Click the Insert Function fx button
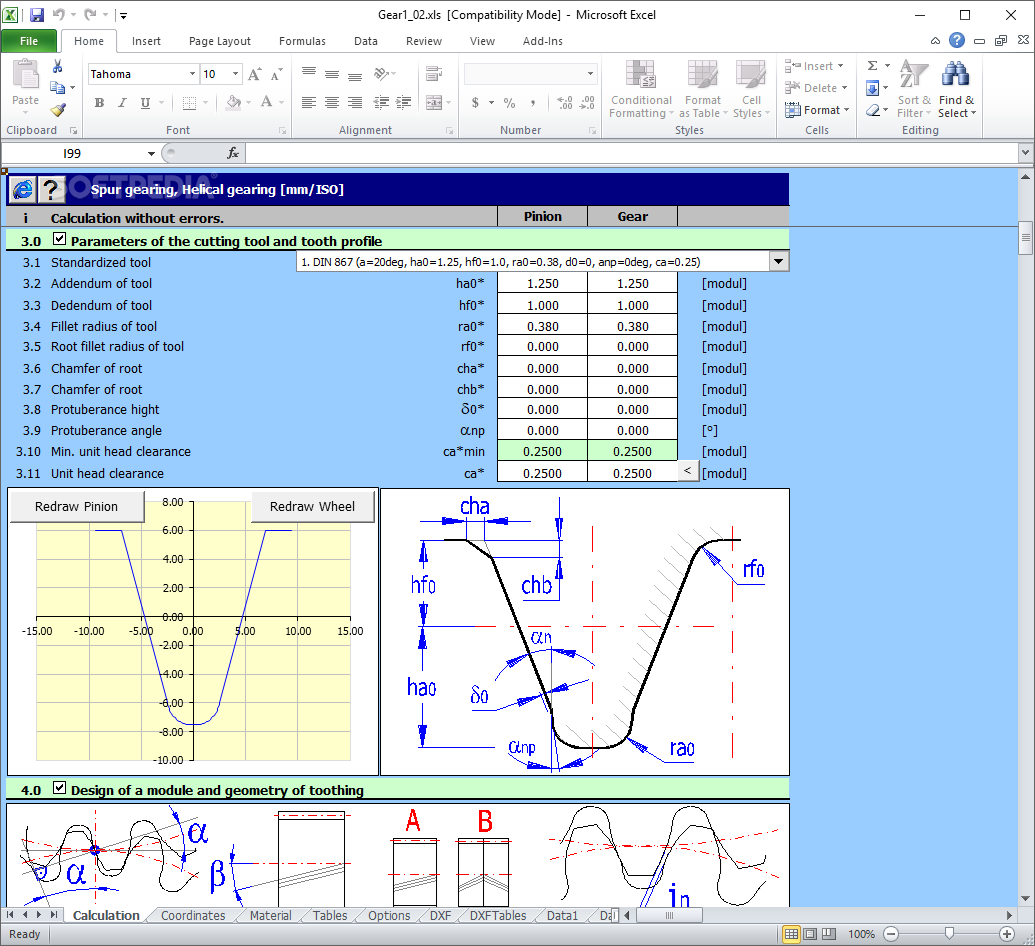The image size is (1035, 946). 233,153
